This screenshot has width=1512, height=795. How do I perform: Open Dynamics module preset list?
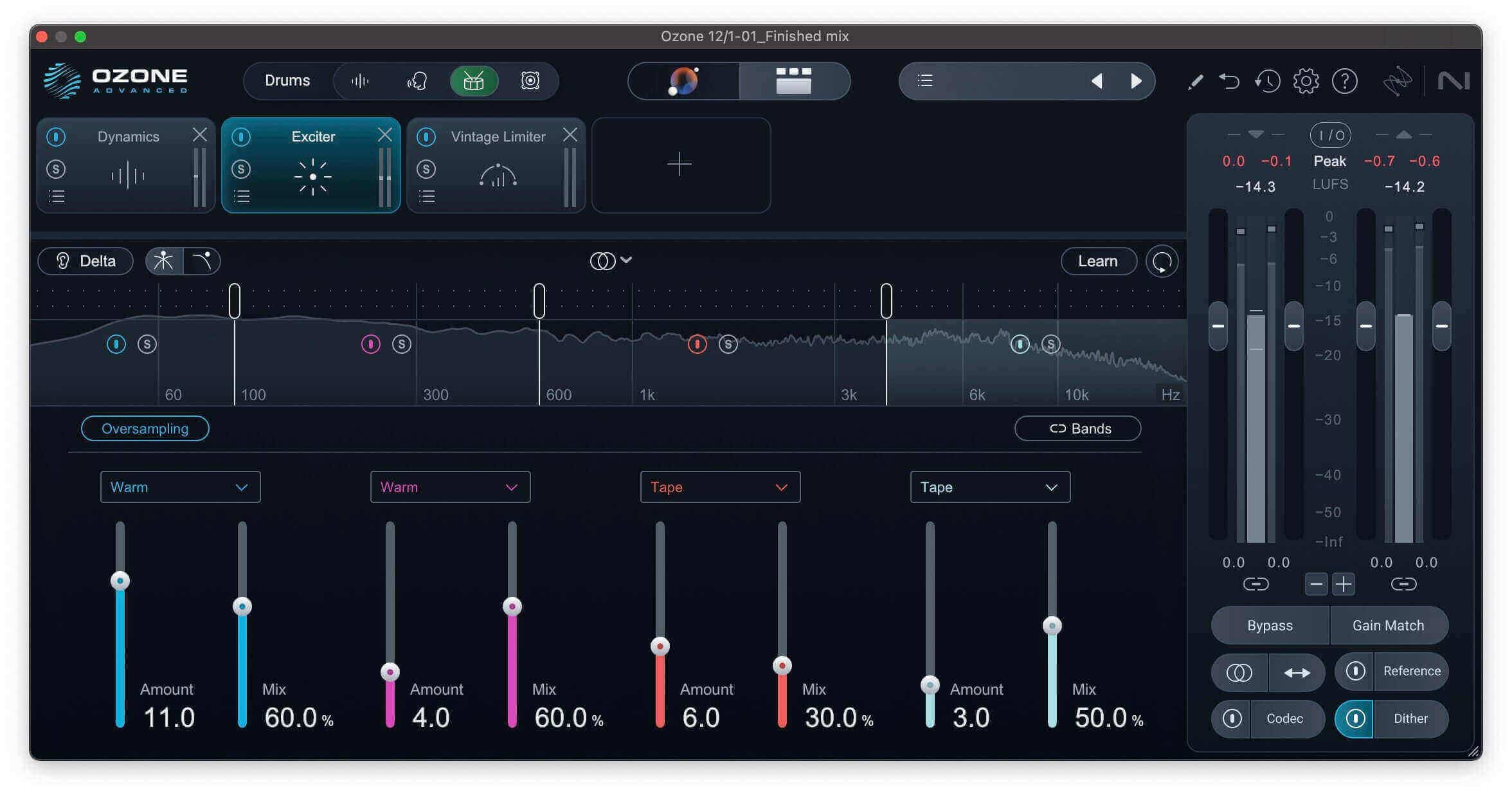pyautogui.click(x=57, y=196)
